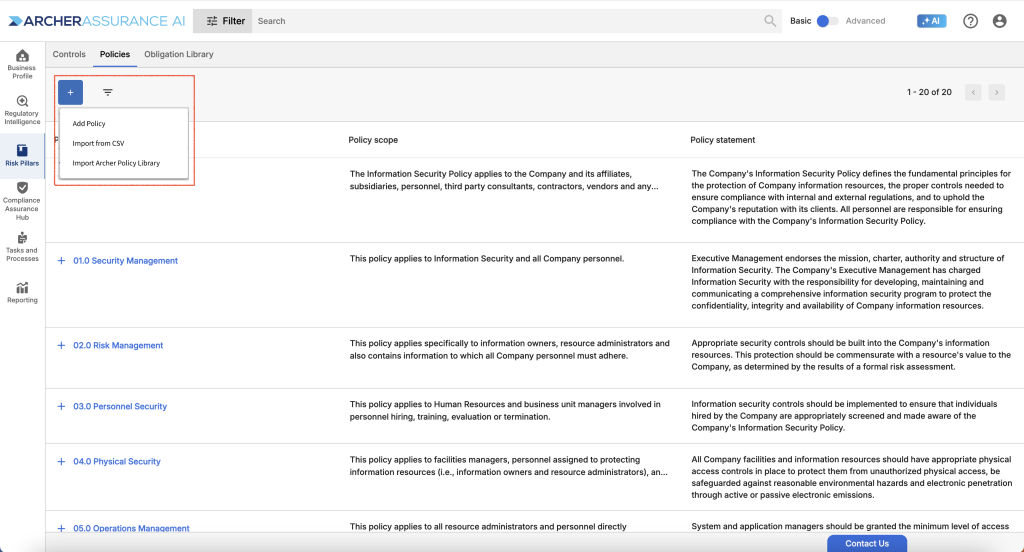Click the Contact Us button
Image resolution: width=1024 pixels, height=552 pixels.
pos(867,544)
